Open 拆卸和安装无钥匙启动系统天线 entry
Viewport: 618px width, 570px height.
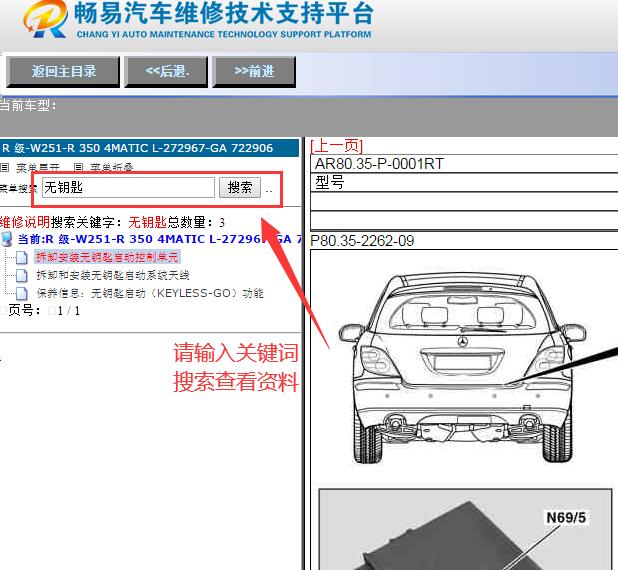113,275
